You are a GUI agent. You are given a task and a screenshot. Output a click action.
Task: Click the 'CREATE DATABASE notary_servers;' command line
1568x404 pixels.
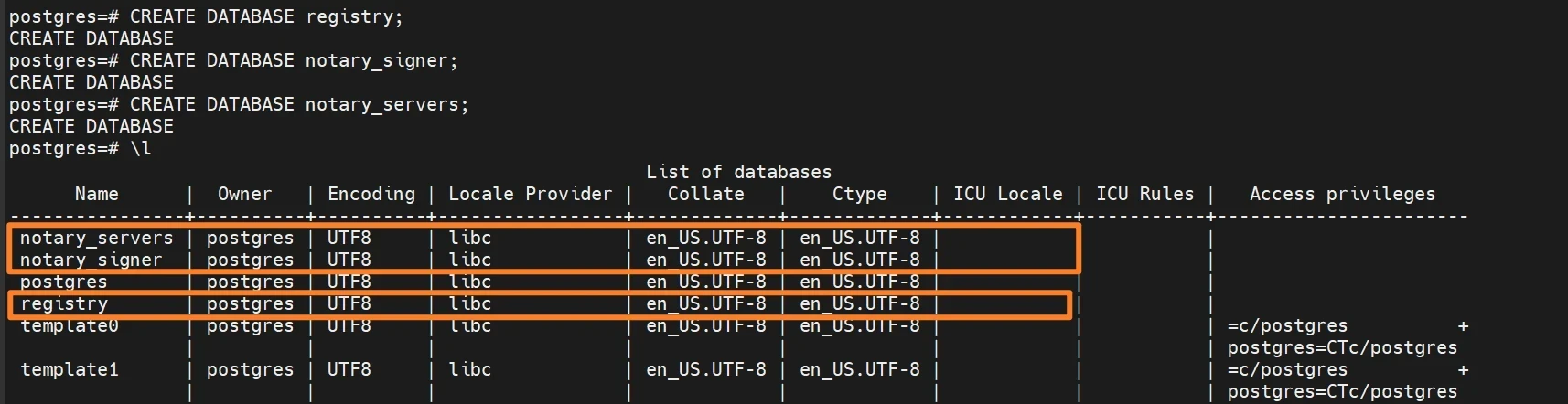pyautogui.click(x=298, y=104)
